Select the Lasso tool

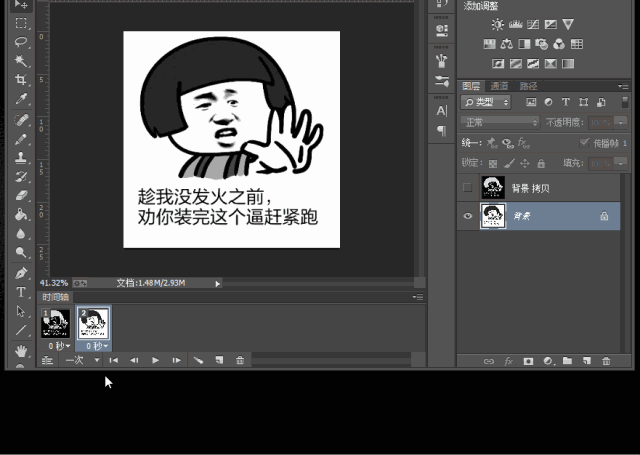21,42
